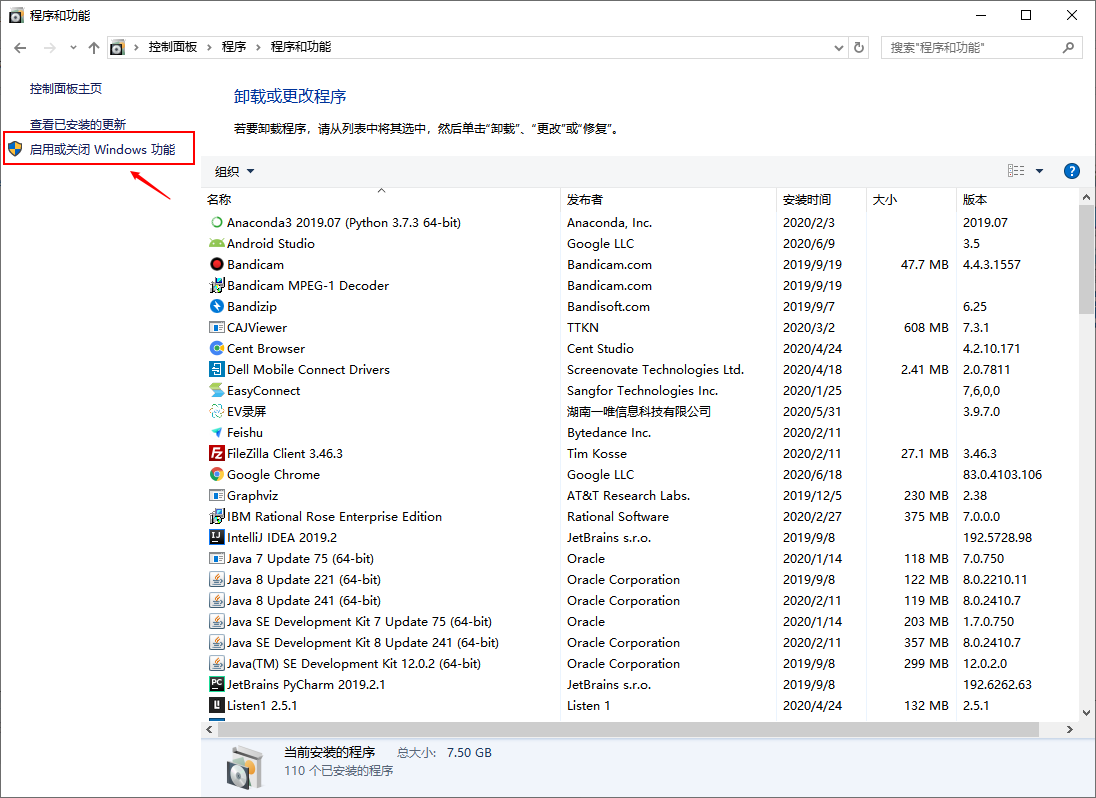
Task: Click the Programs and Features window title icon
Action: [15, 15]
